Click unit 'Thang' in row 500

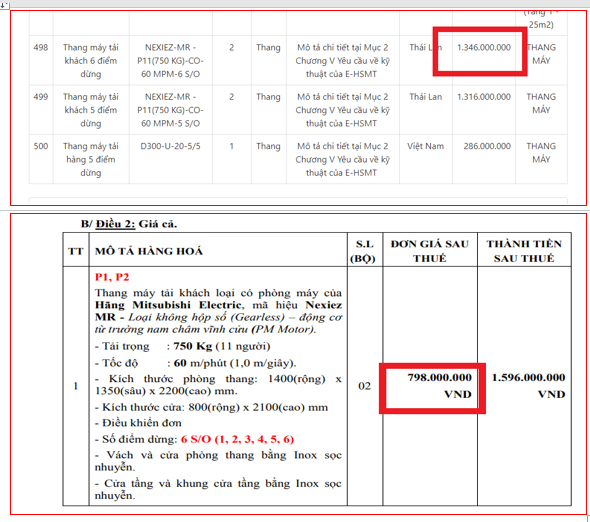(268, 146)
